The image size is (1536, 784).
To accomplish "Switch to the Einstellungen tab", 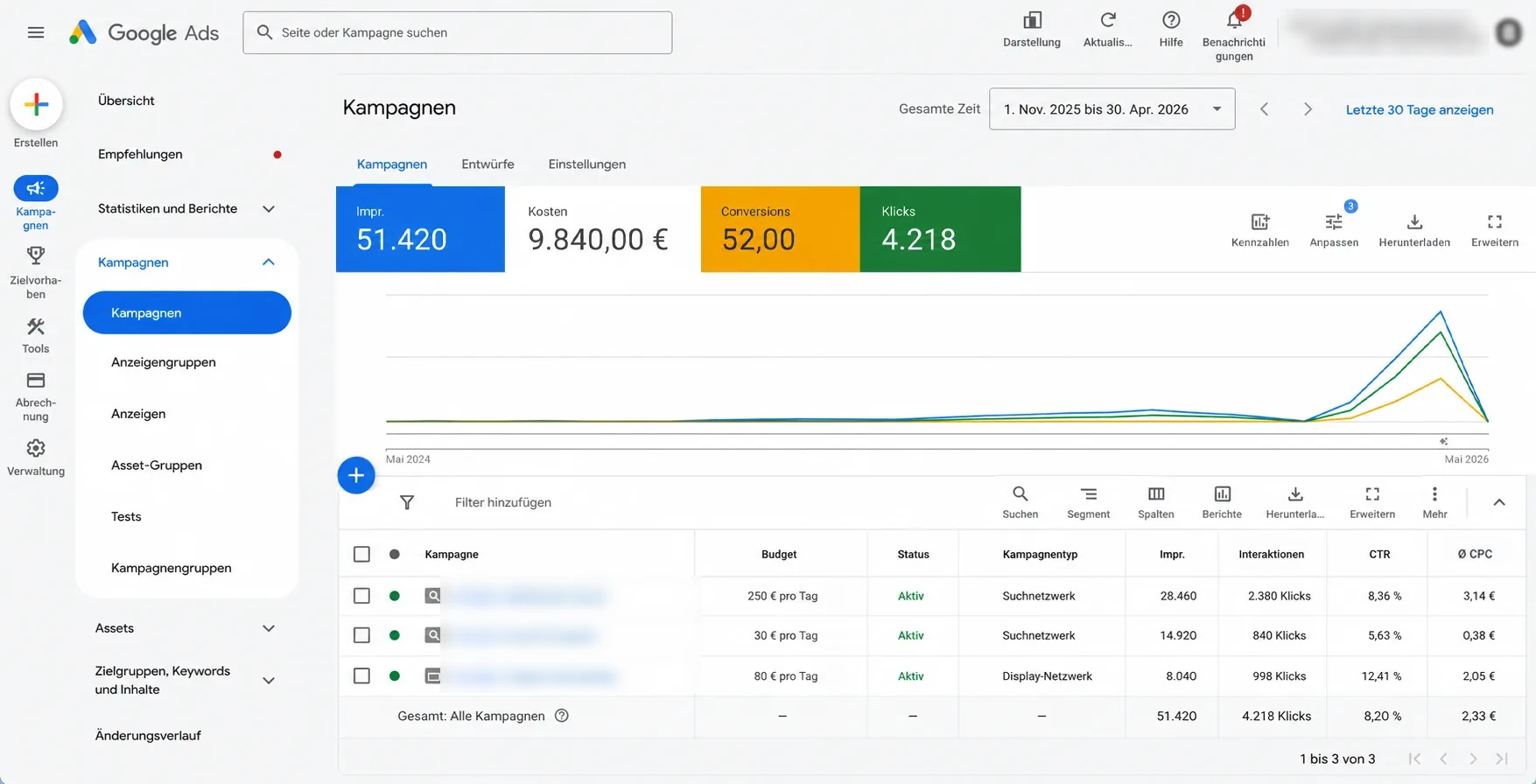I will (587, 164).
